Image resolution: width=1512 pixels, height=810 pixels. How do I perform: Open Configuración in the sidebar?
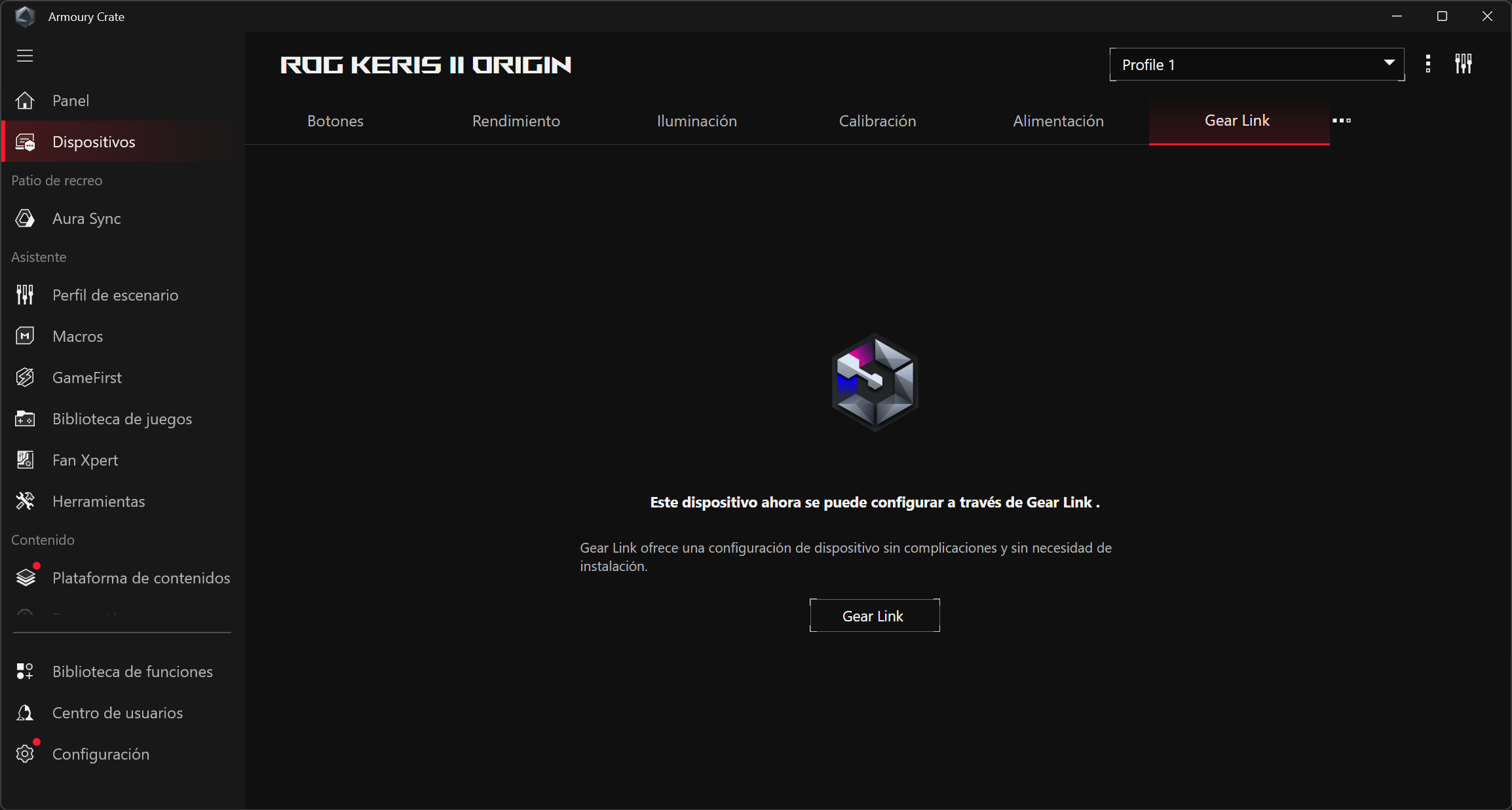(x=123, y=754)
